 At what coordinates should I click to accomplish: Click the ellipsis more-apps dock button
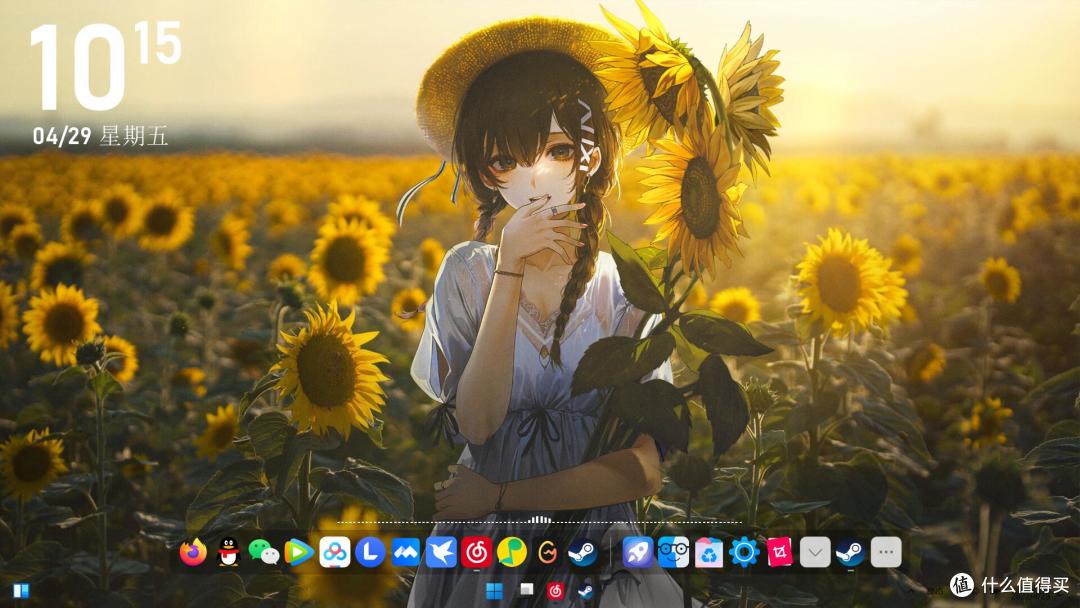point(886,552)
